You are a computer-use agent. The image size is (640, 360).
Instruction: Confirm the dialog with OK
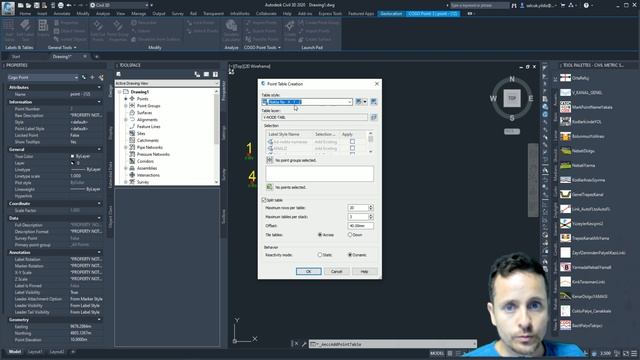(309, 271)
